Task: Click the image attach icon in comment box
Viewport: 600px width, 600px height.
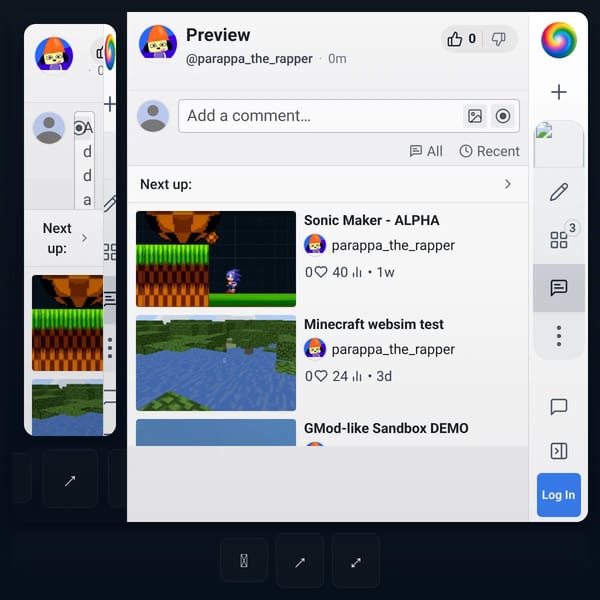Action: tap(474, 116)
